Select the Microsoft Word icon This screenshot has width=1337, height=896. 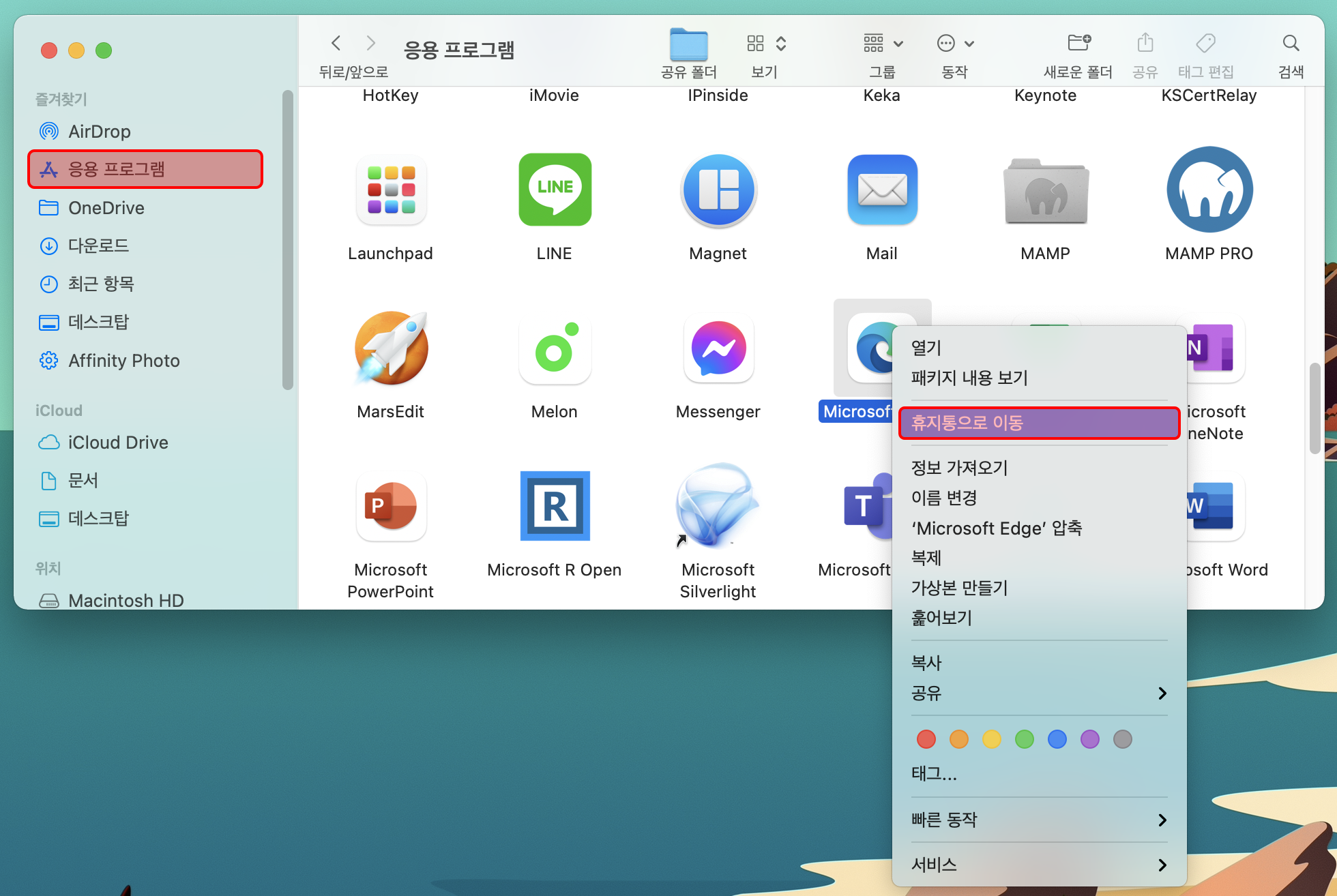point(1216,507)
